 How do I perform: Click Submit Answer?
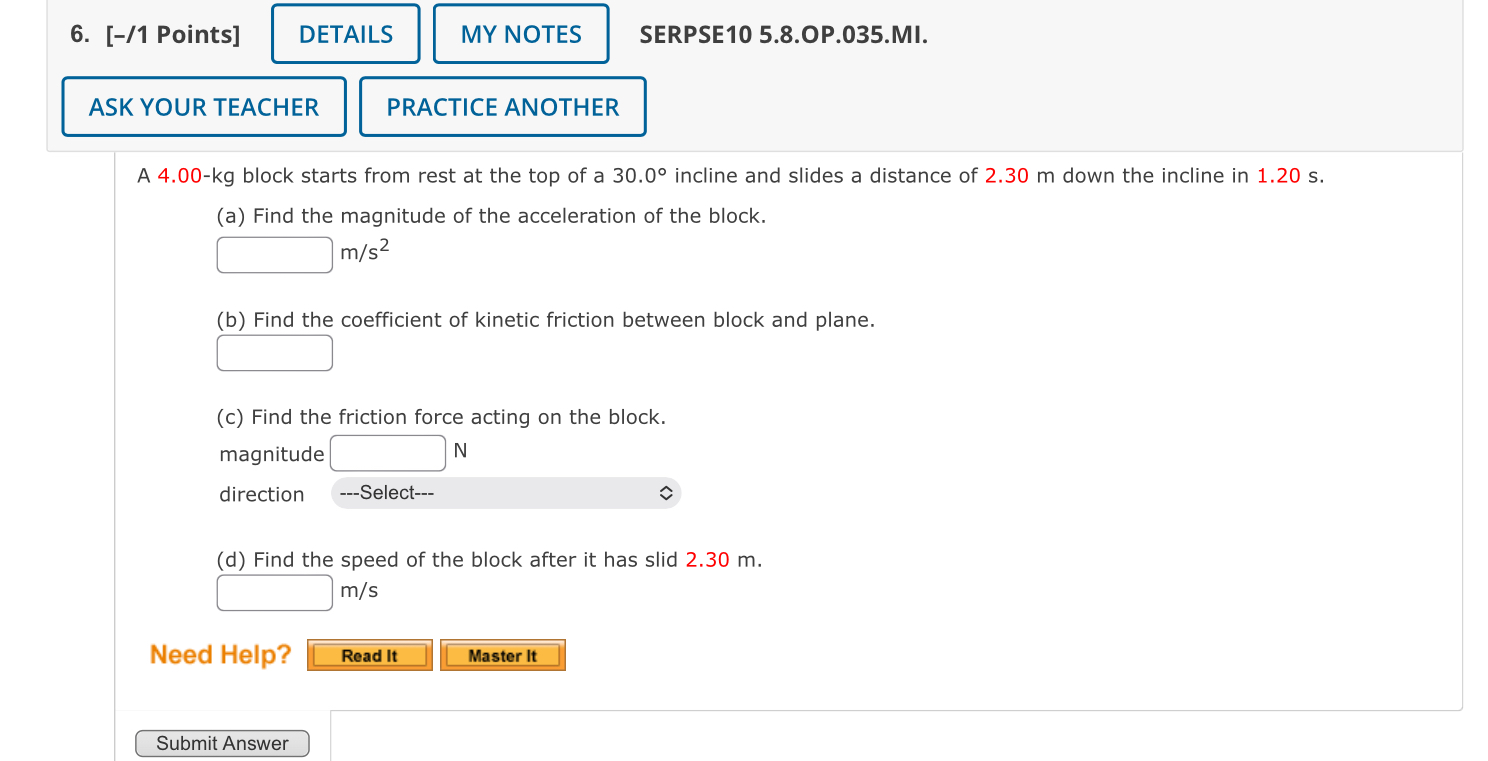[221, 743]
